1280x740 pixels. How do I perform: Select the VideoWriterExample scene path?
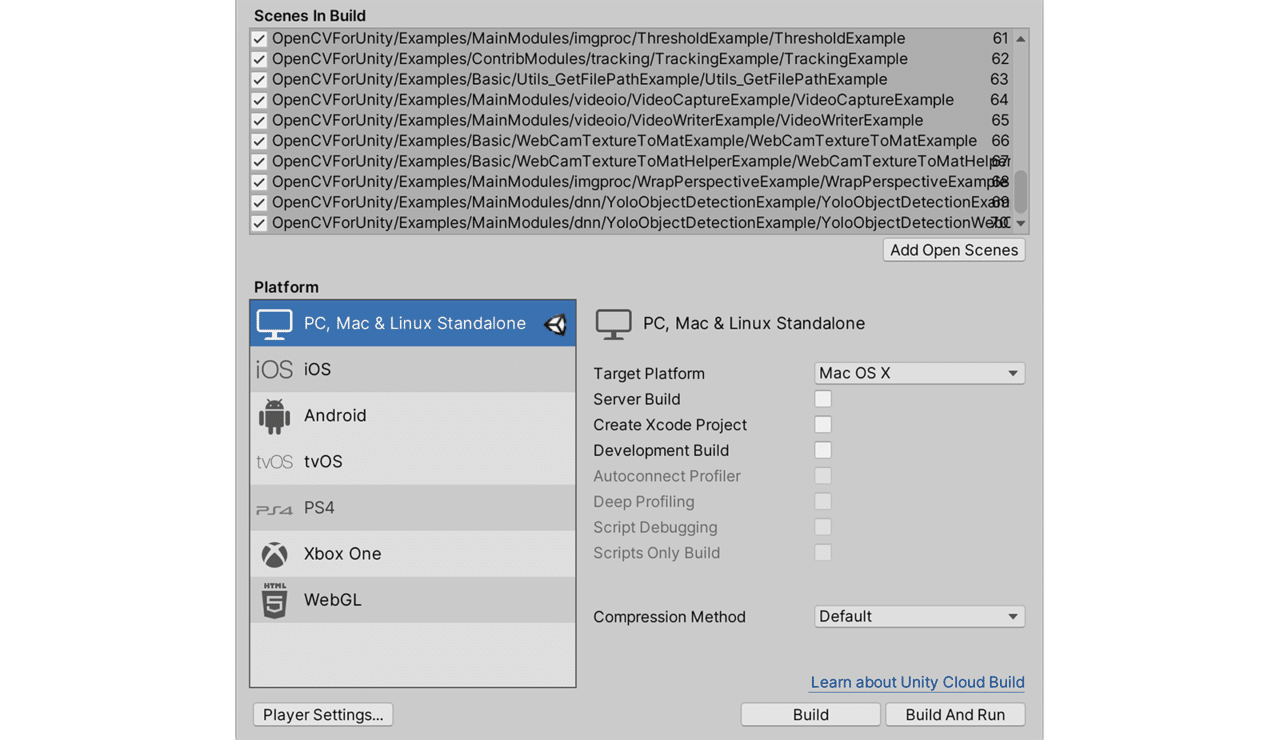[598, 121]
